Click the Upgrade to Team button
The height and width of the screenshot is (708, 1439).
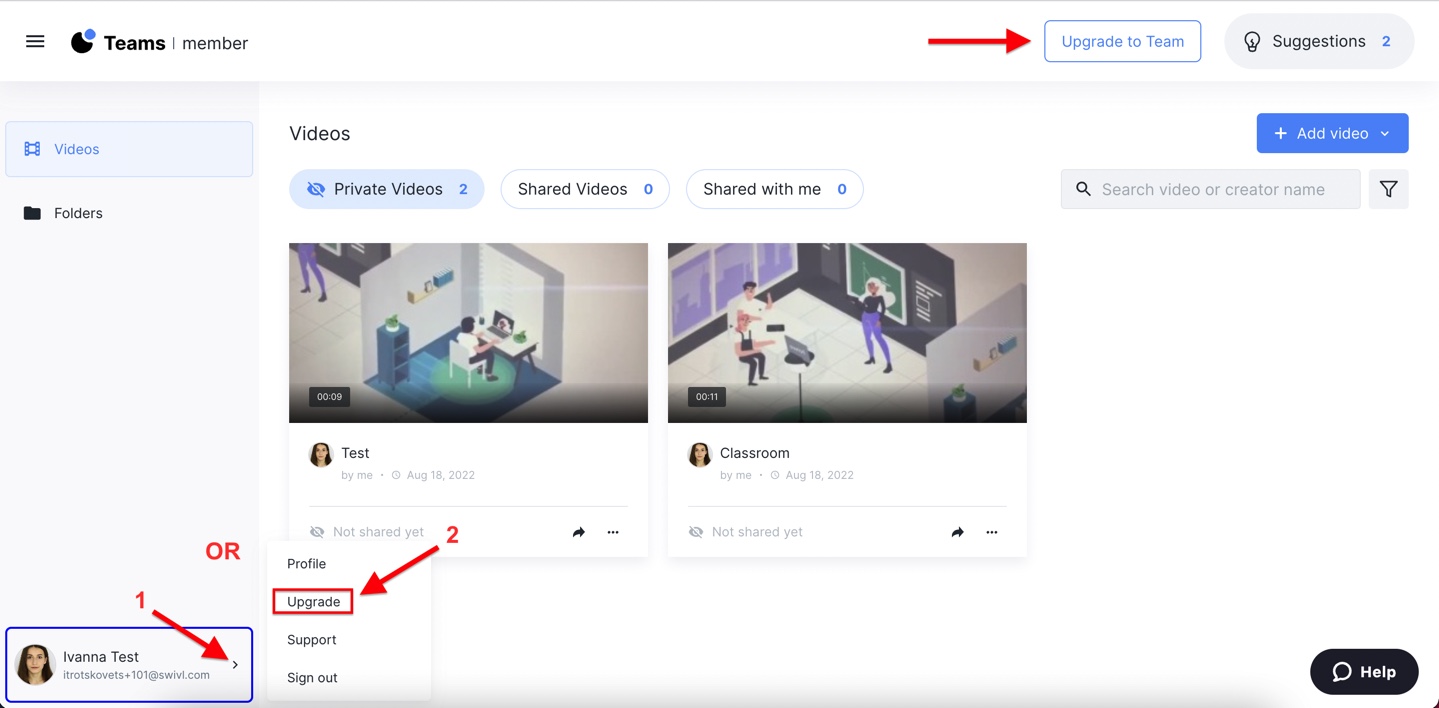coord(1122,42)
